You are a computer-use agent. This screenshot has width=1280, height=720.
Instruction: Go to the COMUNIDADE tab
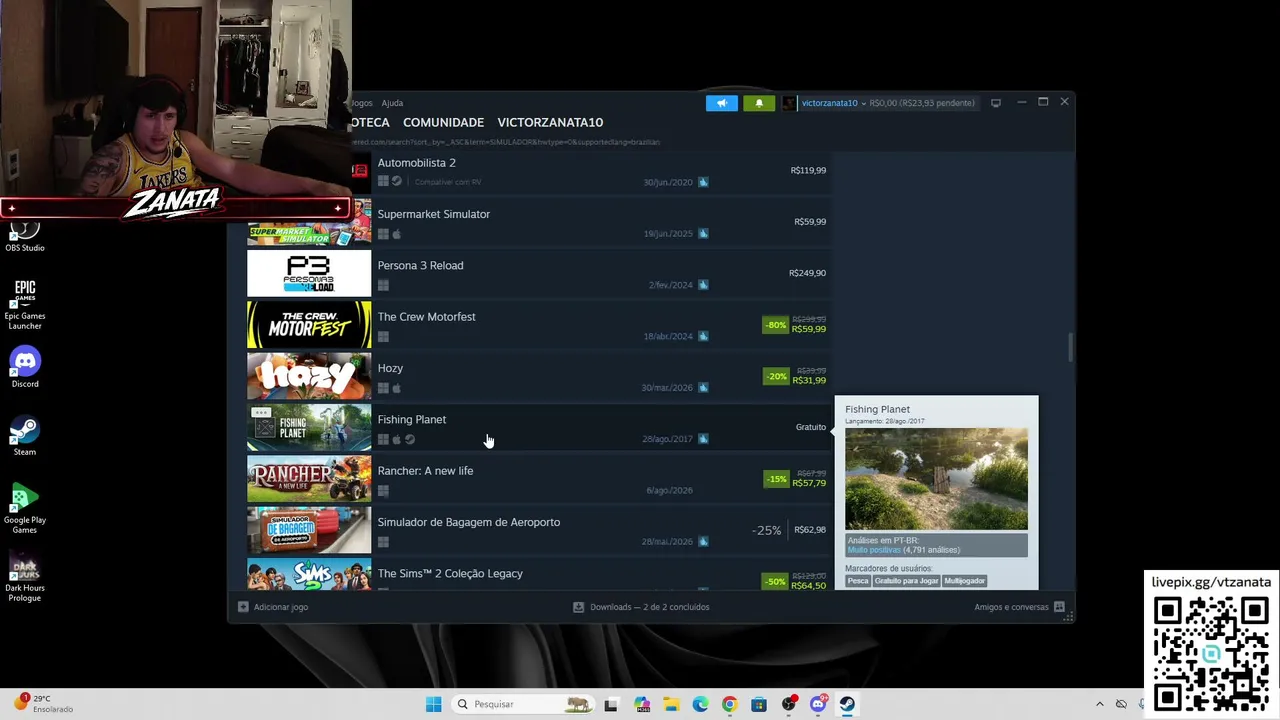click(x=443, y=122)
